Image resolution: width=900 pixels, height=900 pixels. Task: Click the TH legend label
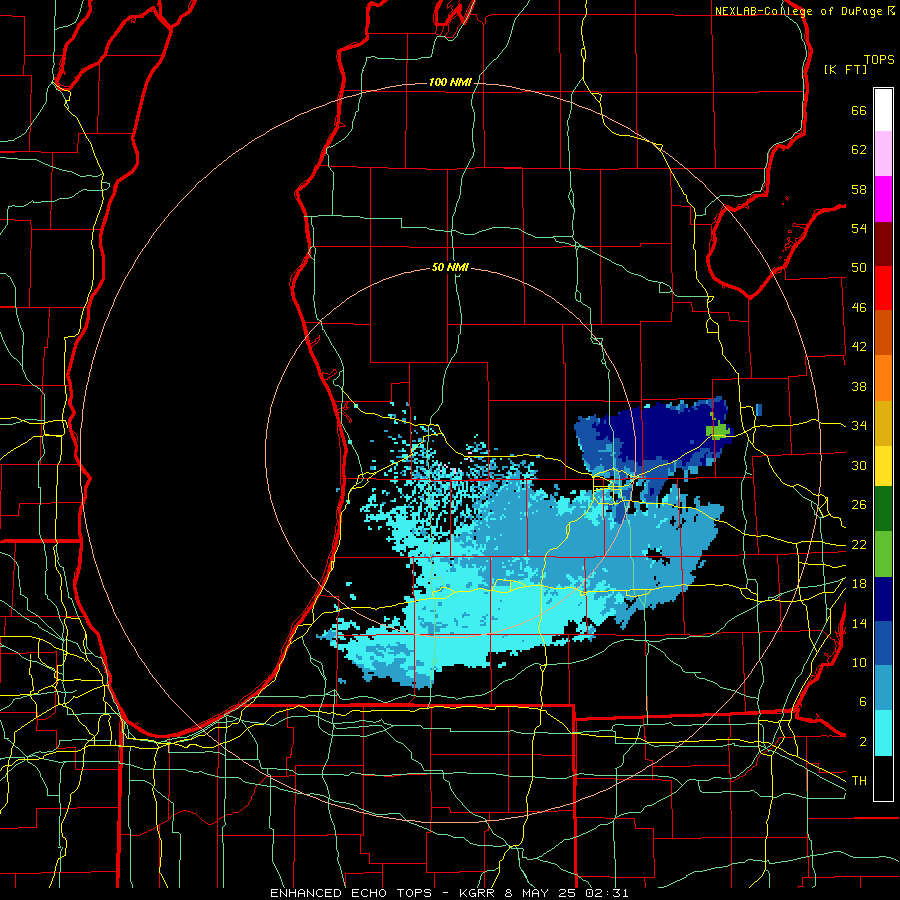[x=859, y=781]
